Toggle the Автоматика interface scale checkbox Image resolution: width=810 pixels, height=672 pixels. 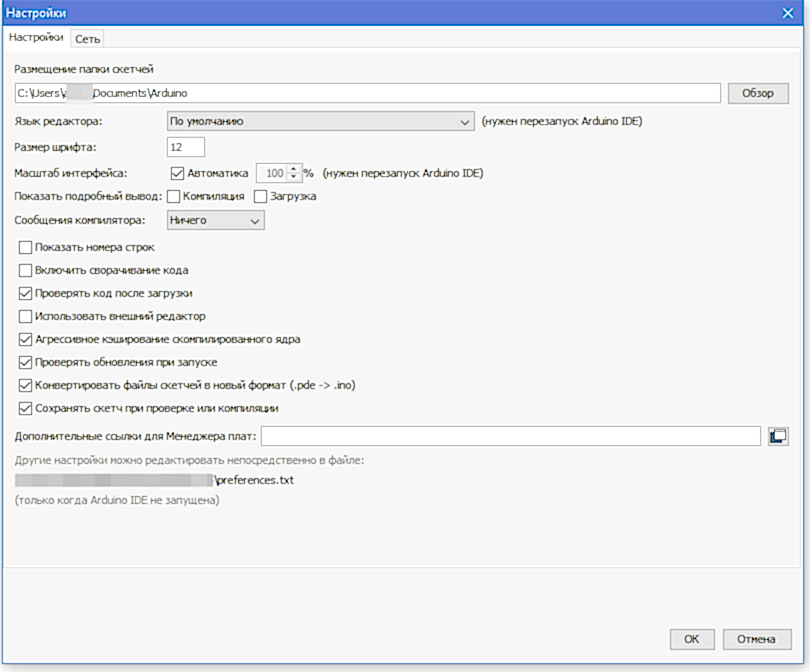(178, 173)
